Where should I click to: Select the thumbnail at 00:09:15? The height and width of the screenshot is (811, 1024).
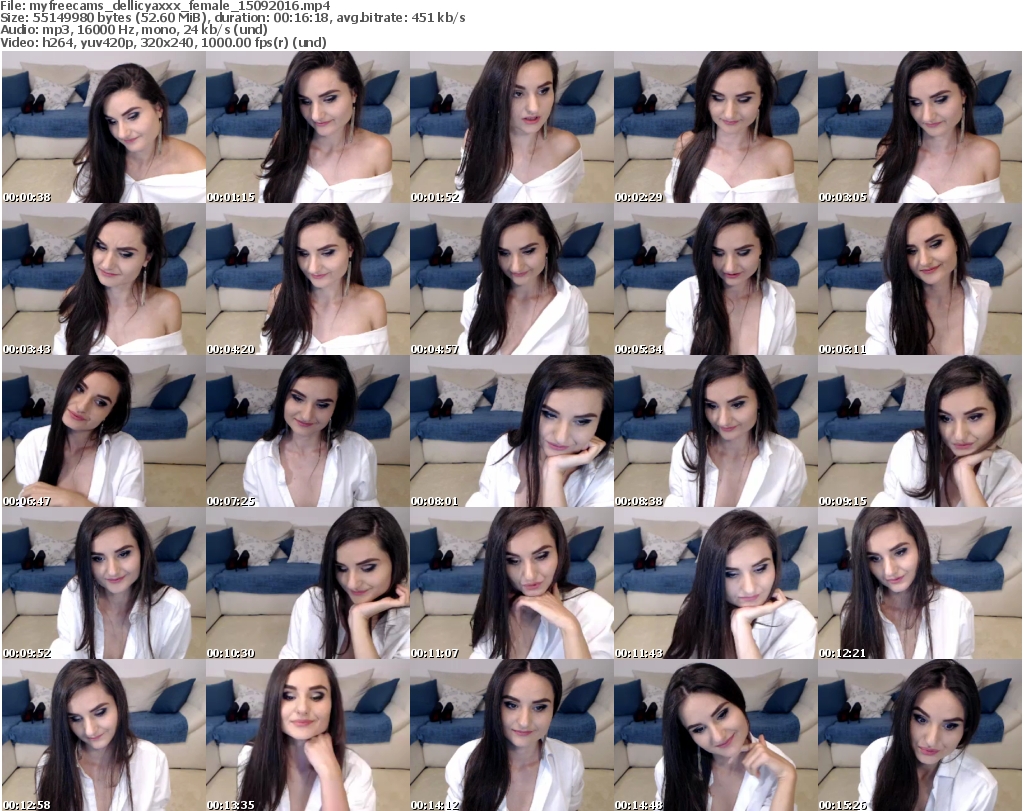coord(919,431)
